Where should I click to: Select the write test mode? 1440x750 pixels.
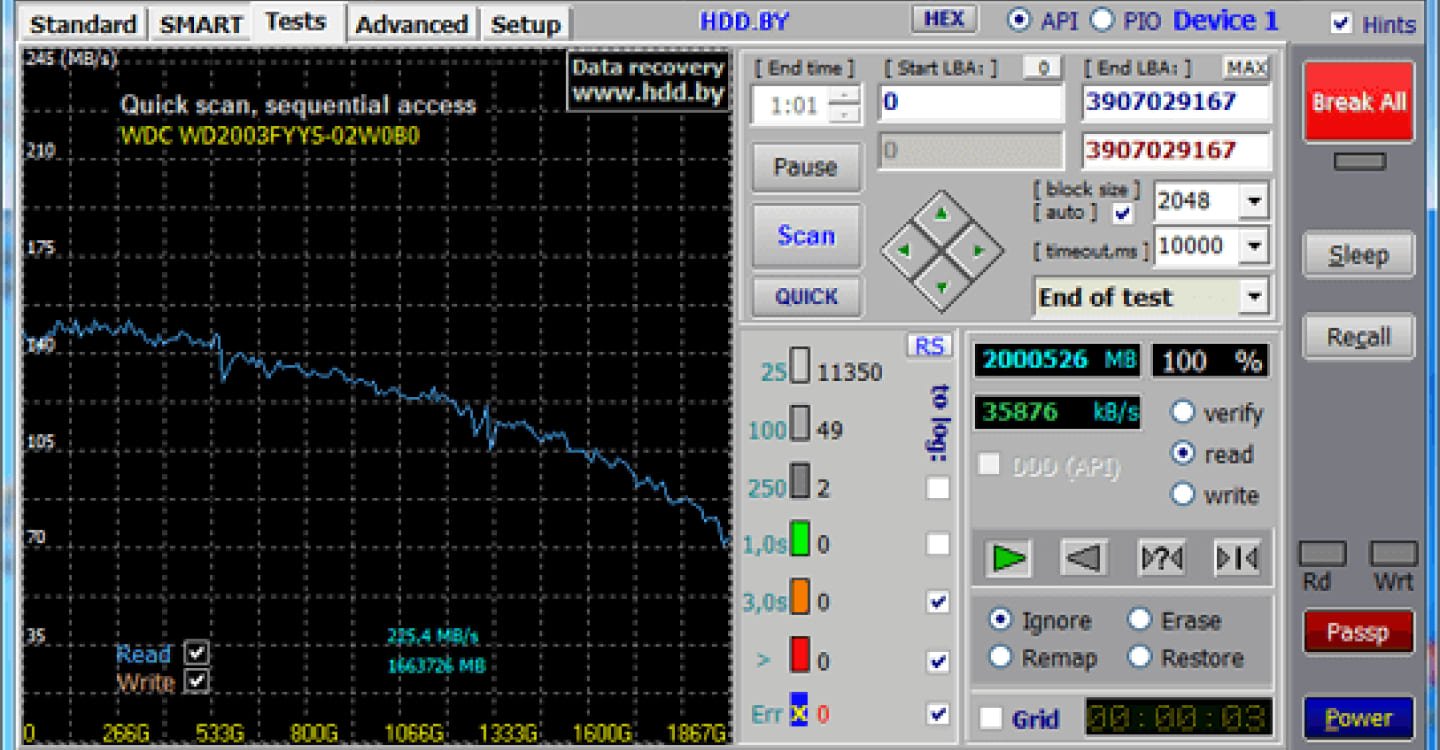(1183, 494)
